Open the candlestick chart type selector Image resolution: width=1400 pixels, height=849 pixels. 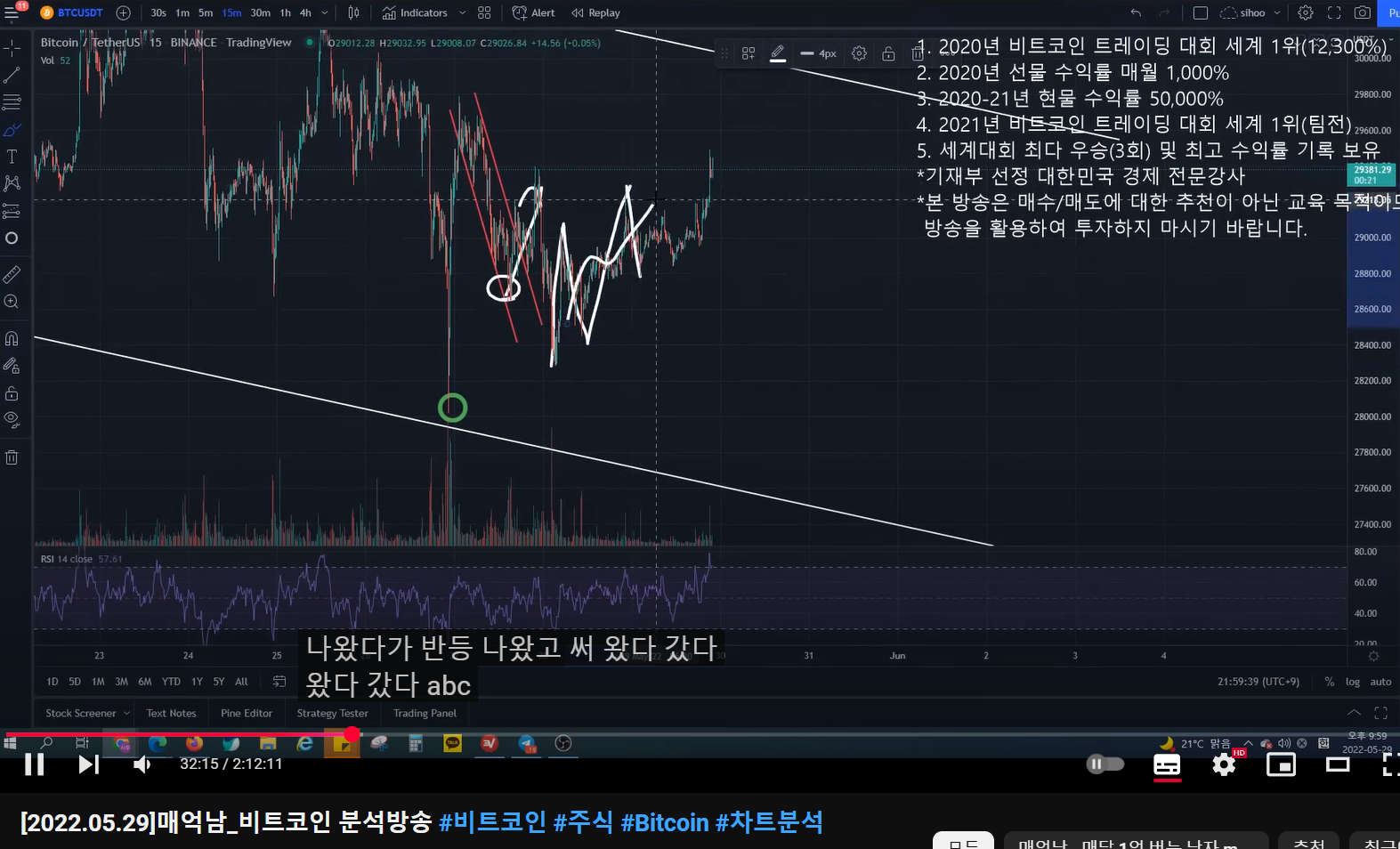(353, 12)
